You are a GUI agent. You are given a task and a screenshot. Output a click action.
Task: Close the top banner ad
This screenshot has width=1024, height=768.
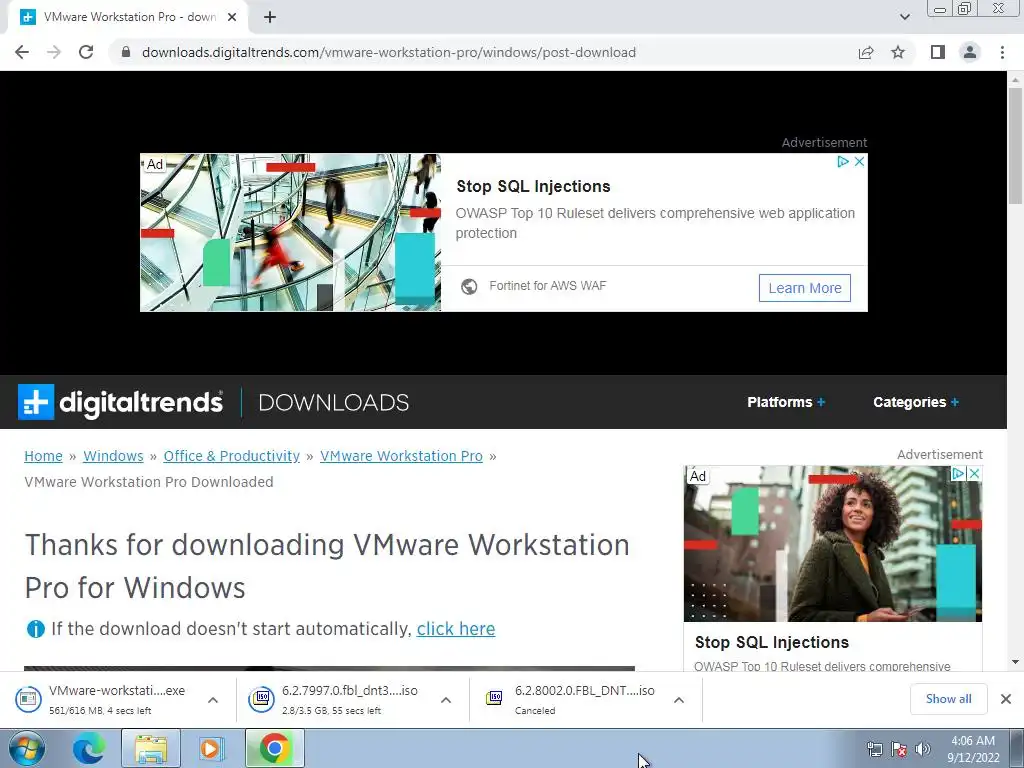click(859, 161)
